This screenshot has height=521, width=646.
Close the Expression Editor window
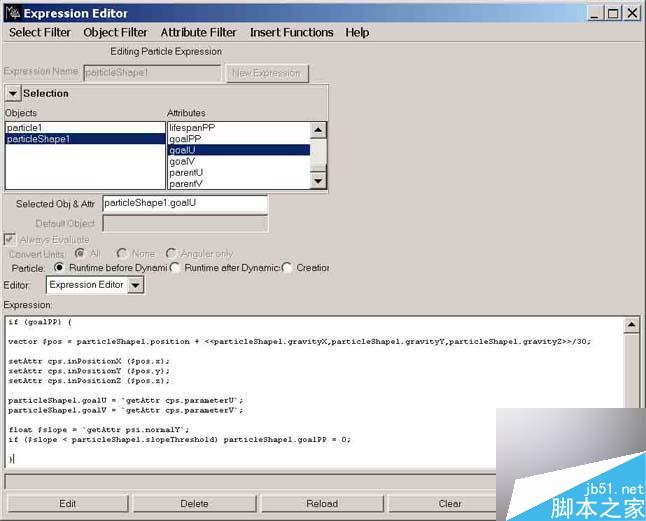[x=632, y=13]
